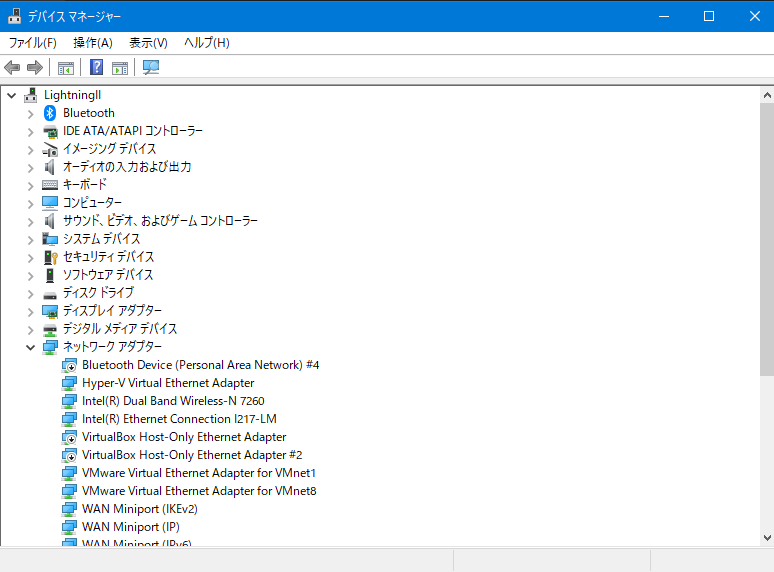774x572 pixels.
Task: Select the コンピューター category label
Action: (92, 203)
